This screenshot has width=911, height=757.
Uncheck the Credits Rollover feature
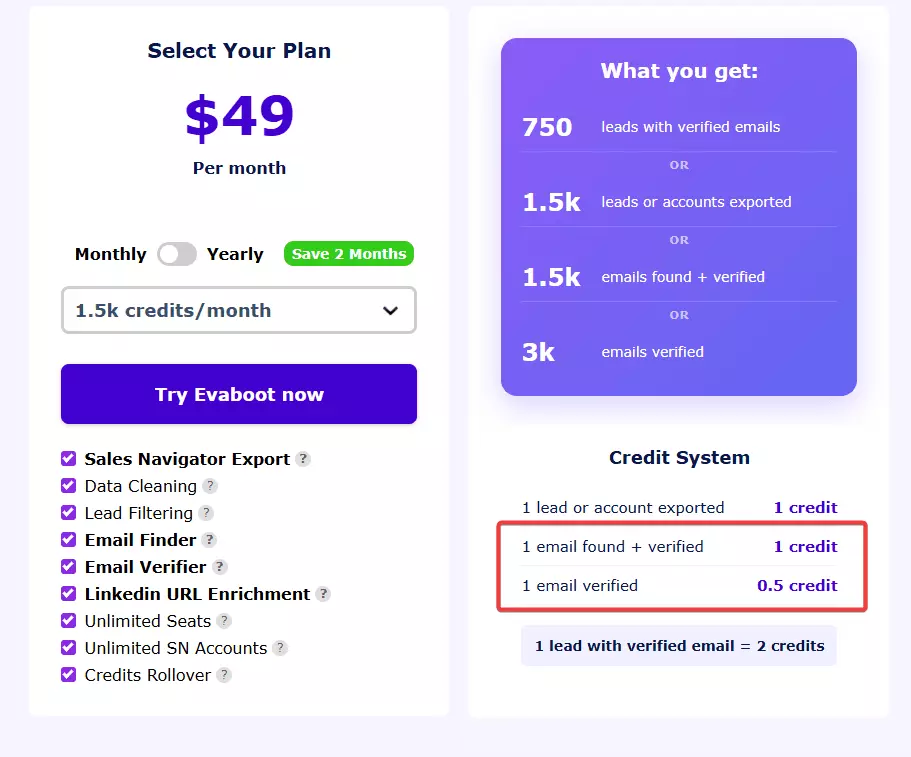click(68, 675)
